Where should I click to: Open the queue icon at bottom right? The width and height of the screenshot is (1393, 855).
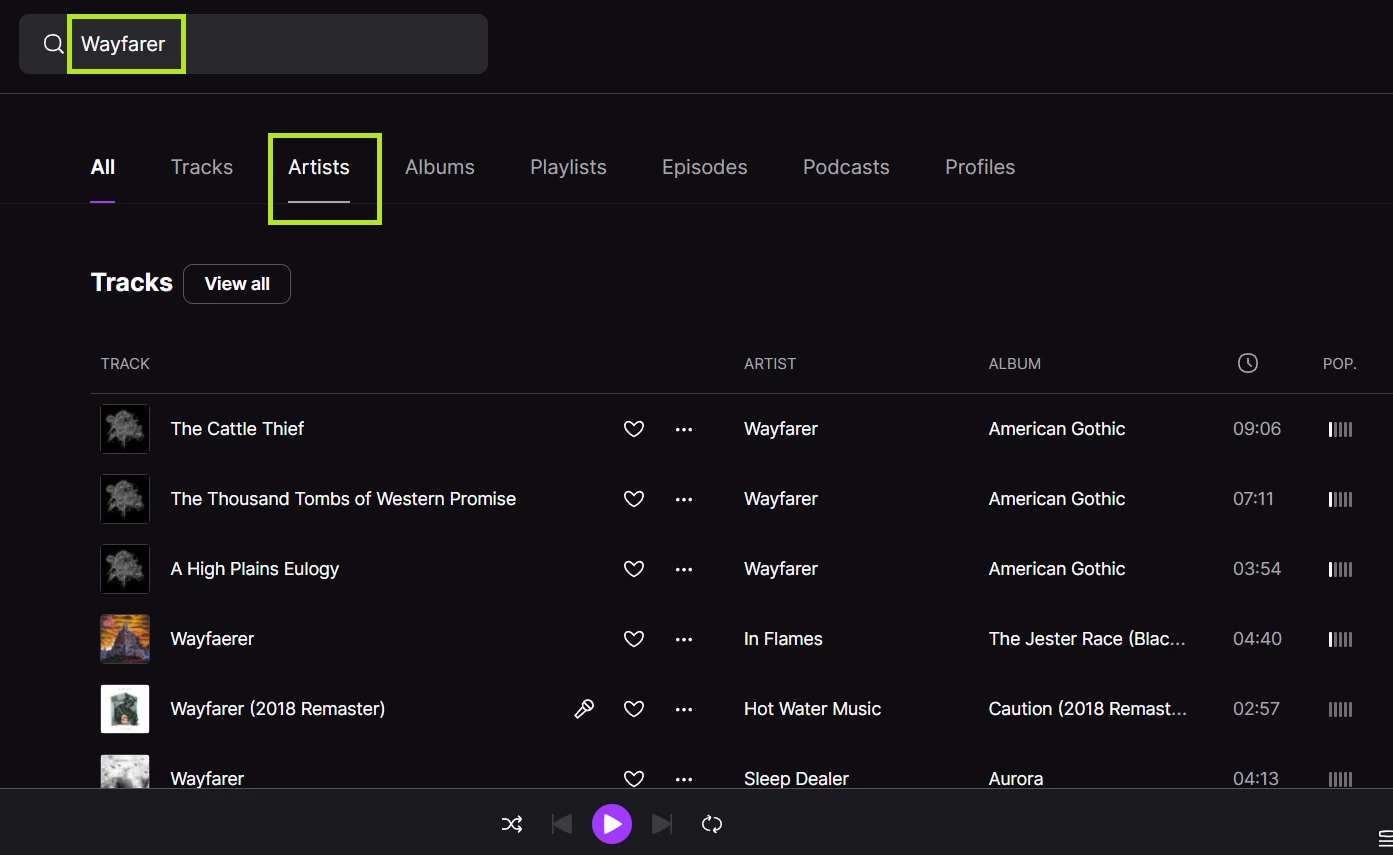(x=1383, y=837)
